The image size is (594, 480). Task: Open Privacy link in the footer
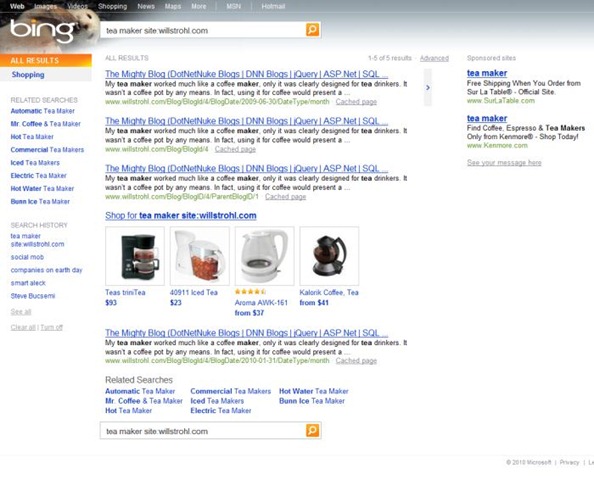coord(569,463)
